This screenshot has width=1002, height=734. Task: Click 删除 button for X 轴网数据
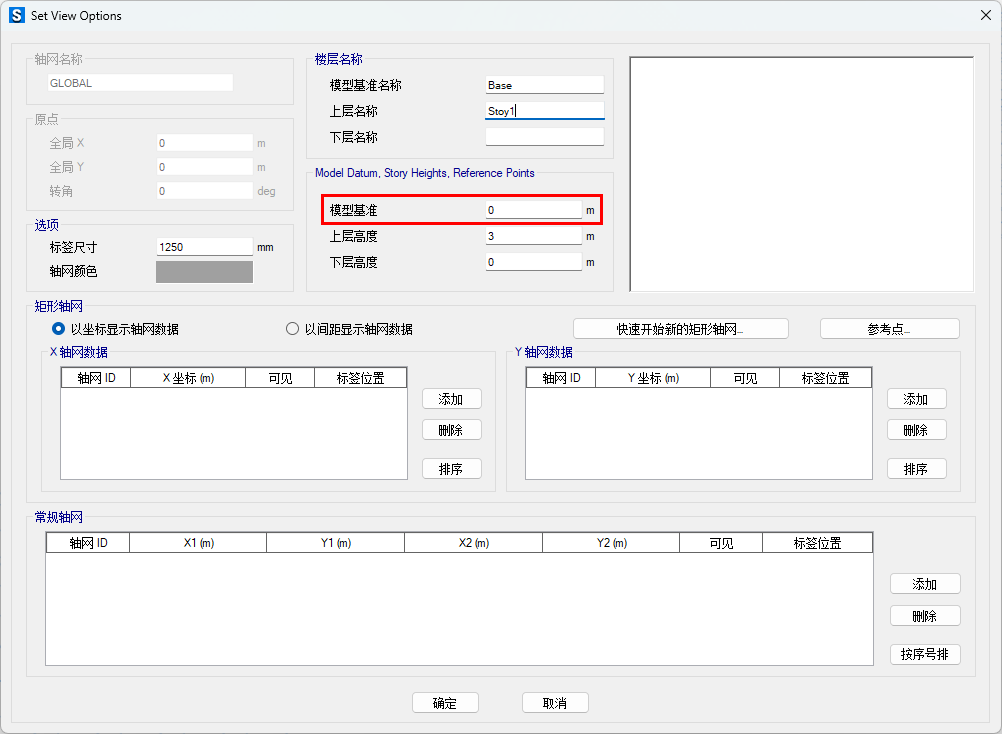coord(451,430)
